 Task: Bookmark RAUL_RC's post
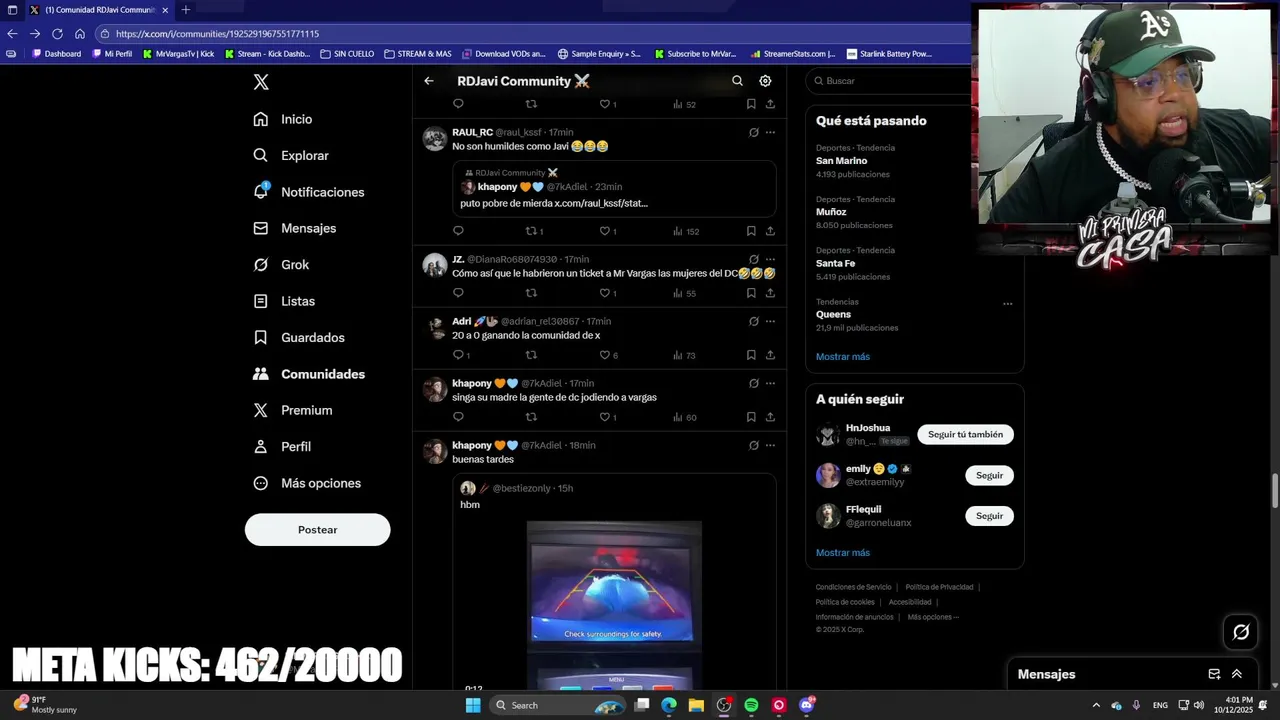coord(751,231)
